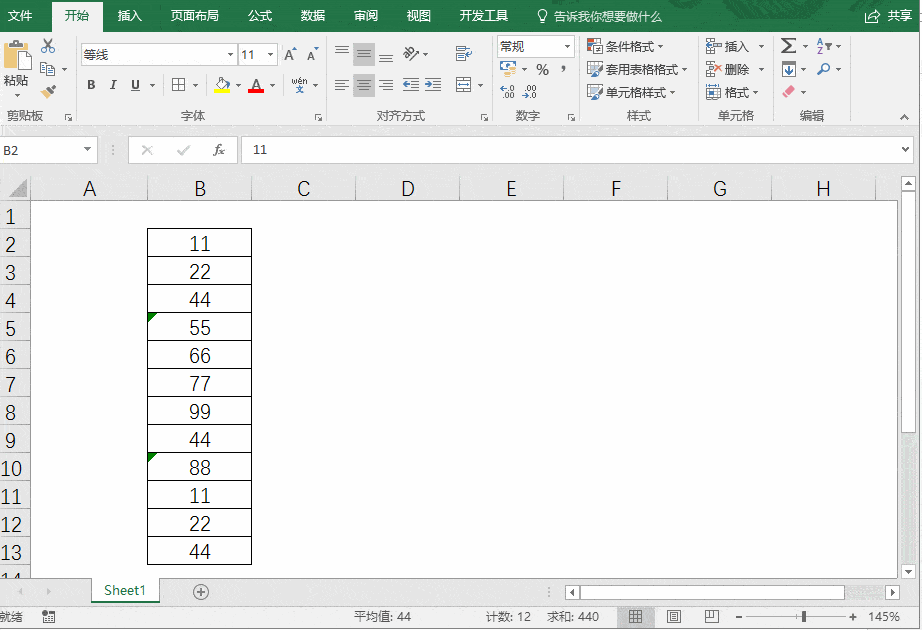Click the percent style icon

click(x=543, y=69)
